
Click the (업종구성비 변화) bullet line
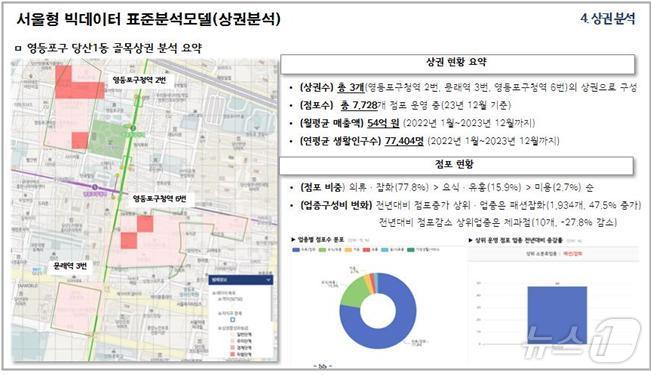click(465, 205)
